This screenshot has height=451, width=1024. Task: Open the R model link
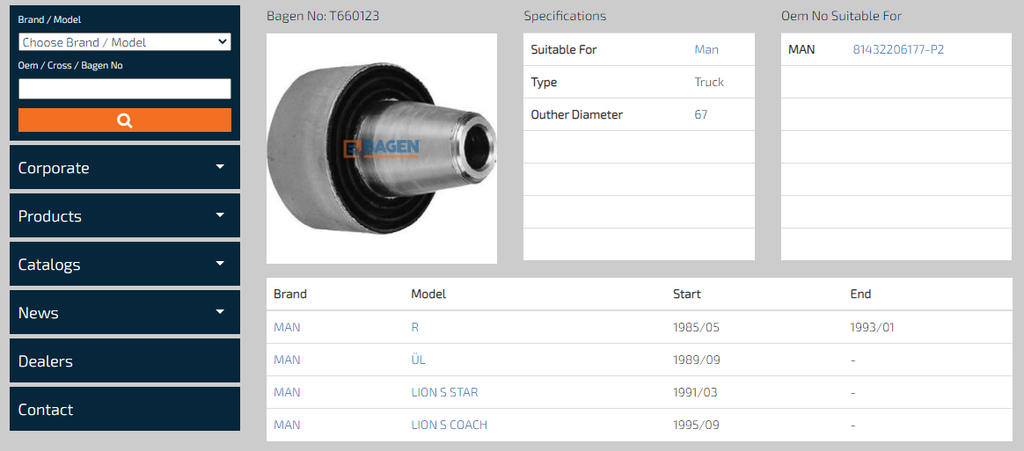[415, 327]
